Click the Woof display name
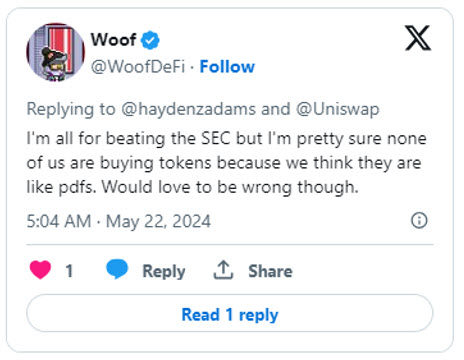 point(113,40)
